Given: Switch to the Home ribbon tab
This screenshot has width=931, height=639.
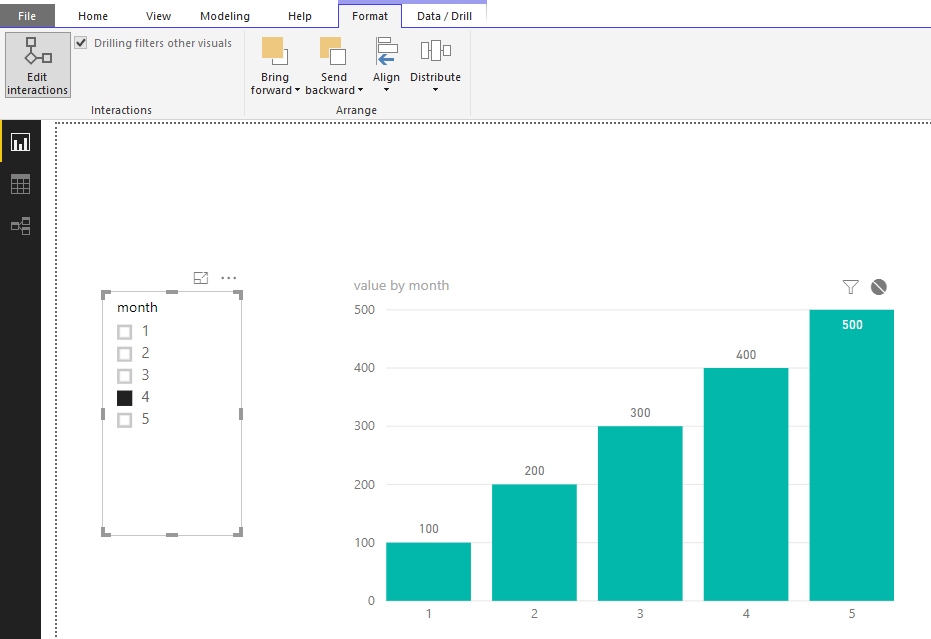Looking at the screenshot, I should coord(93,16).
